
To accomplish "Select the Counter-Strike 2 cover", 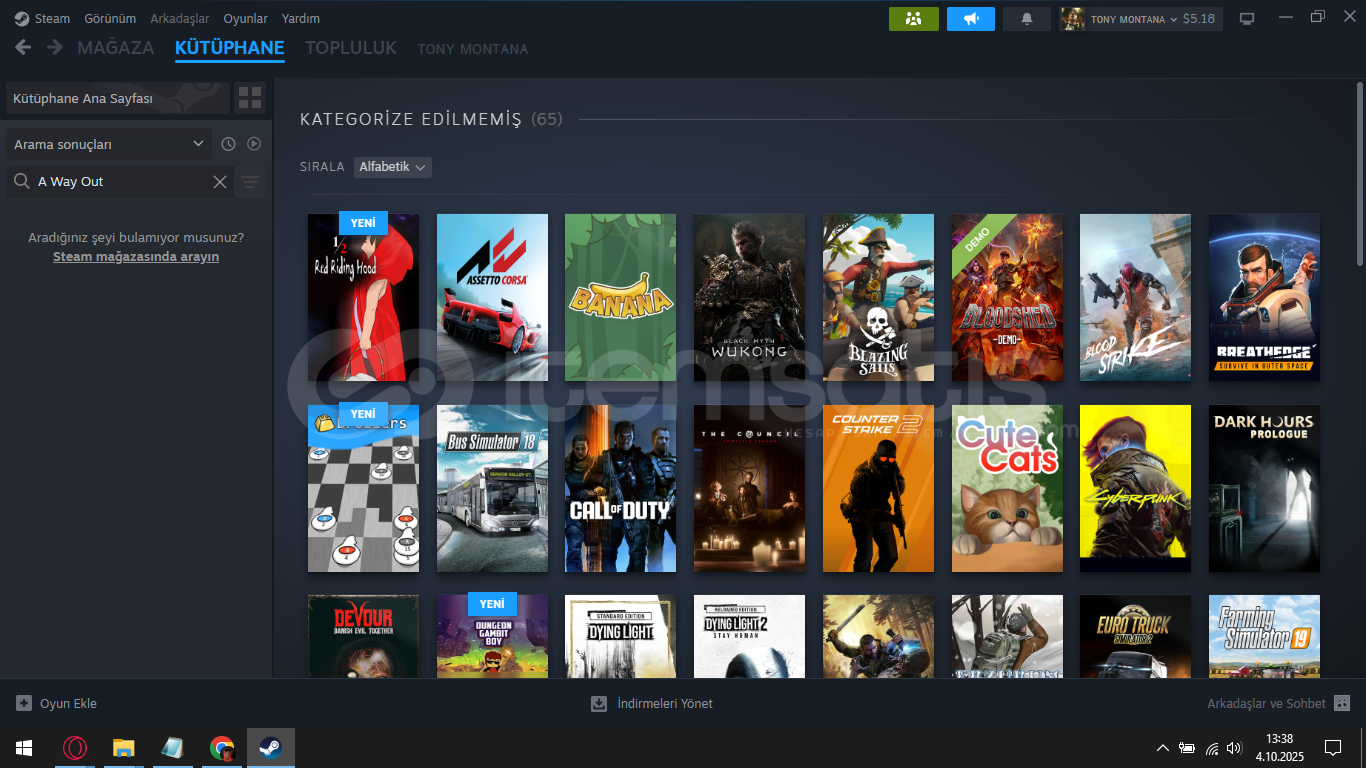I will point(879,488).
